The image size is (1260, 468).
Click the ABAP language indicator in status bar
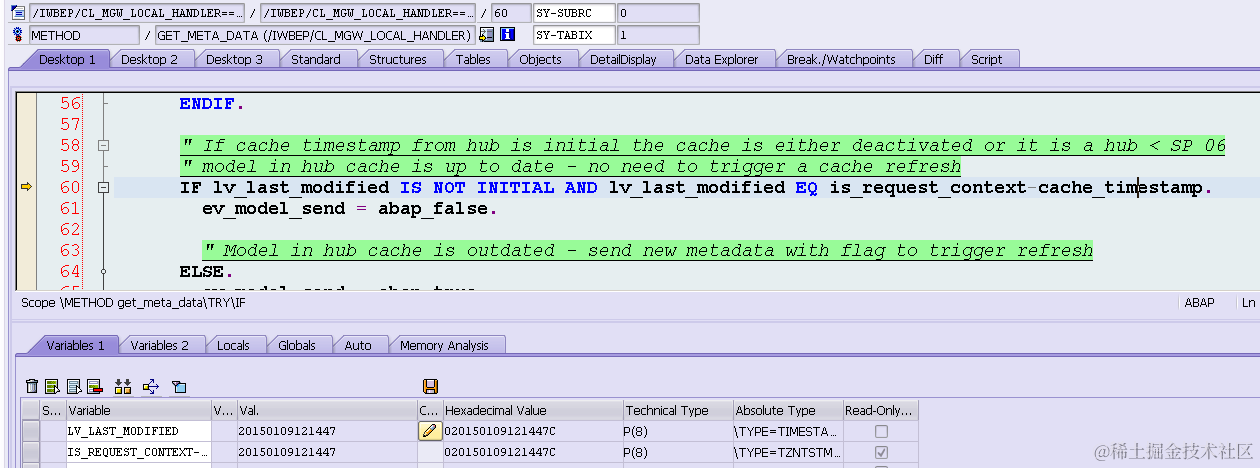(x=1200, y=301)
